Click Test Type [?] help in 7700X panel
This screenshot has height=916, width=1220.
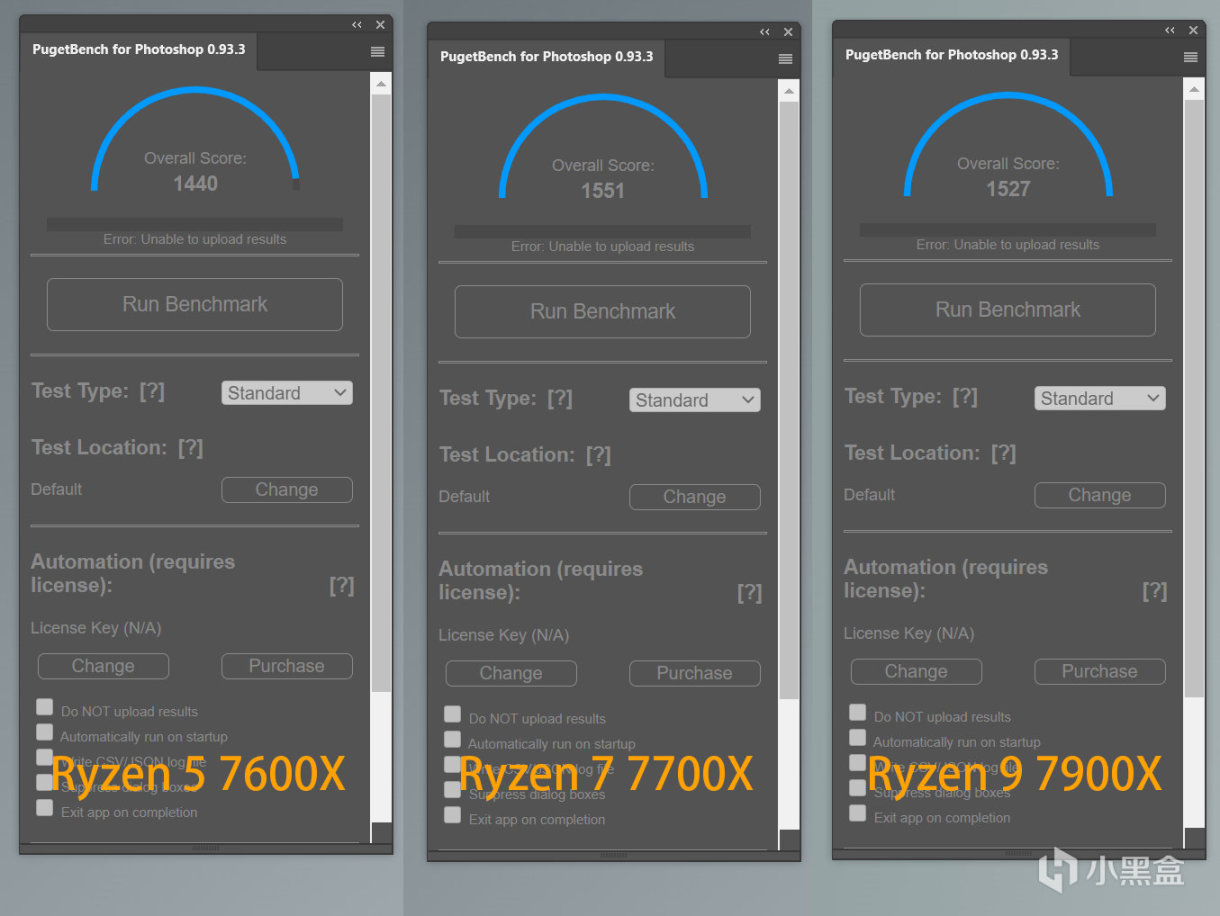[560, 398]
